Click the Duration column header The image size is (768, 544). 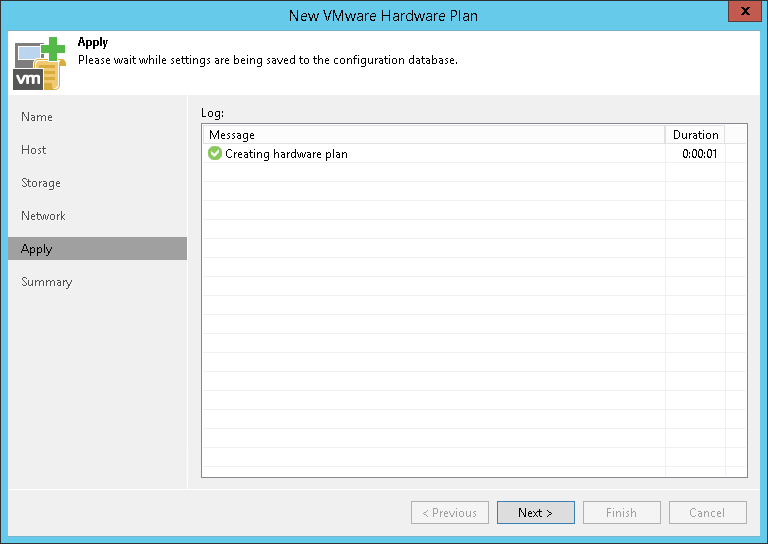coord(695,135)
